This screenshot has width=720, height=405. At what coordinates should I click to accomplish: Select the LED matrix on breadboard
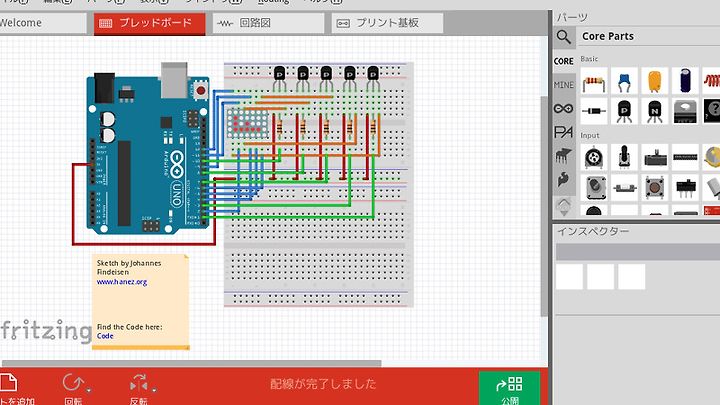pos(248,124)
